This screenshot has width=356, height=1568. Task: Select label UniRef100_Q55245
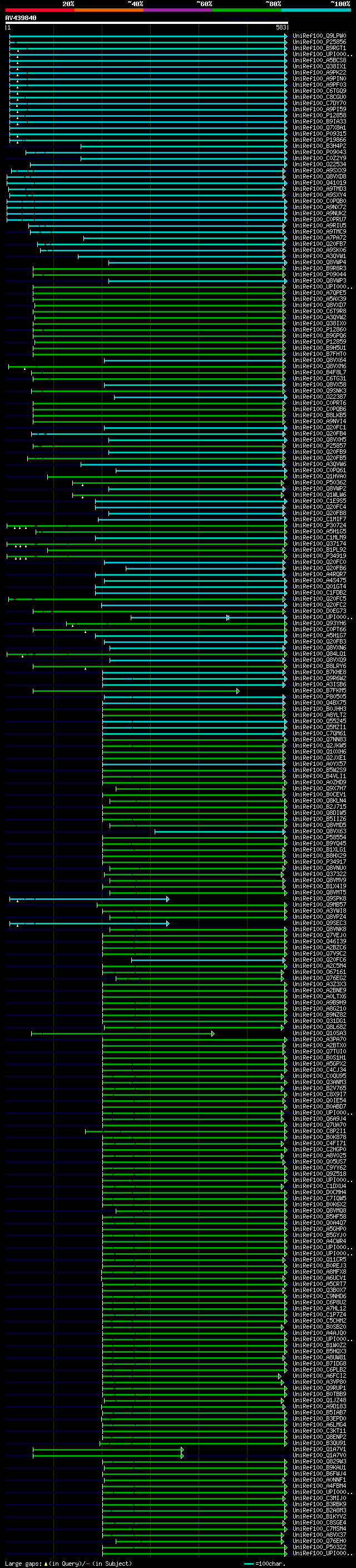(319, 721)
